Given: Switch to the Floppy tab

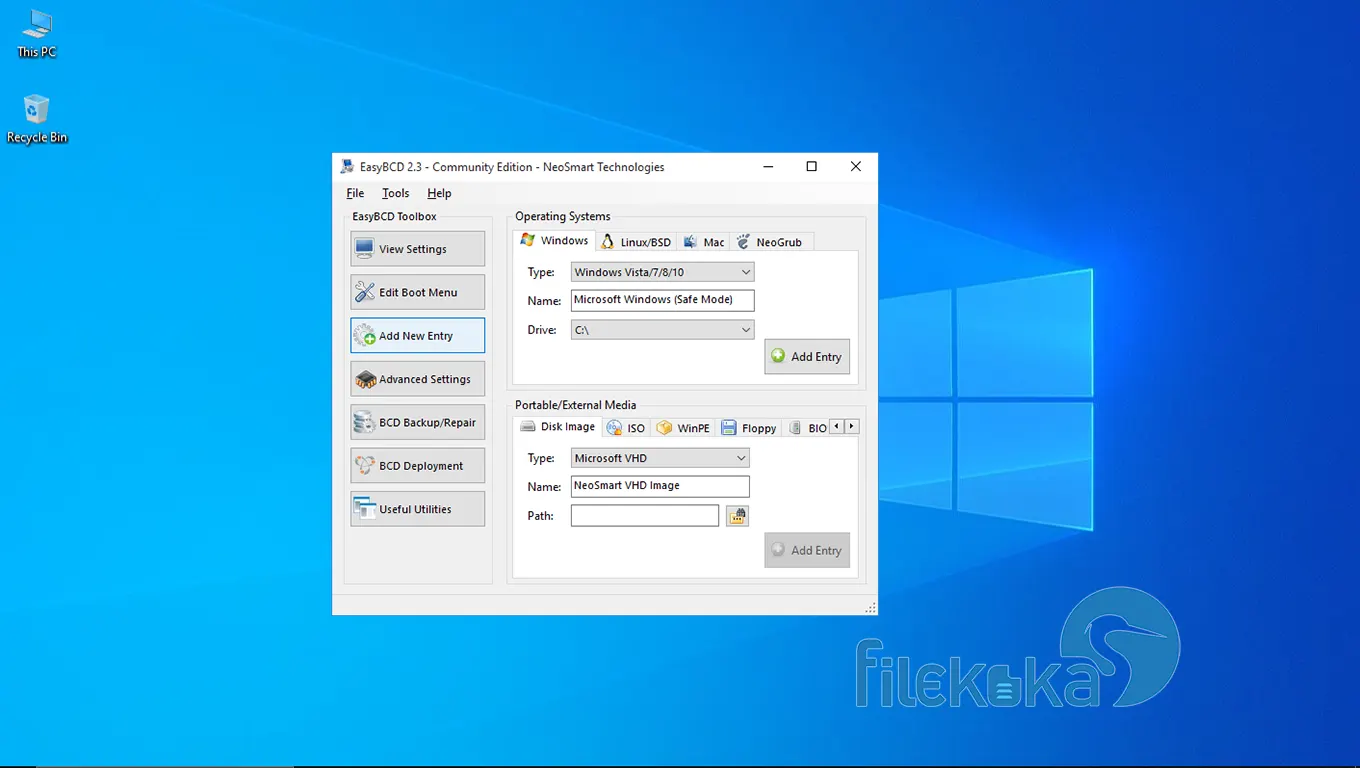Looking at the screenshot, I should (749, 428).
